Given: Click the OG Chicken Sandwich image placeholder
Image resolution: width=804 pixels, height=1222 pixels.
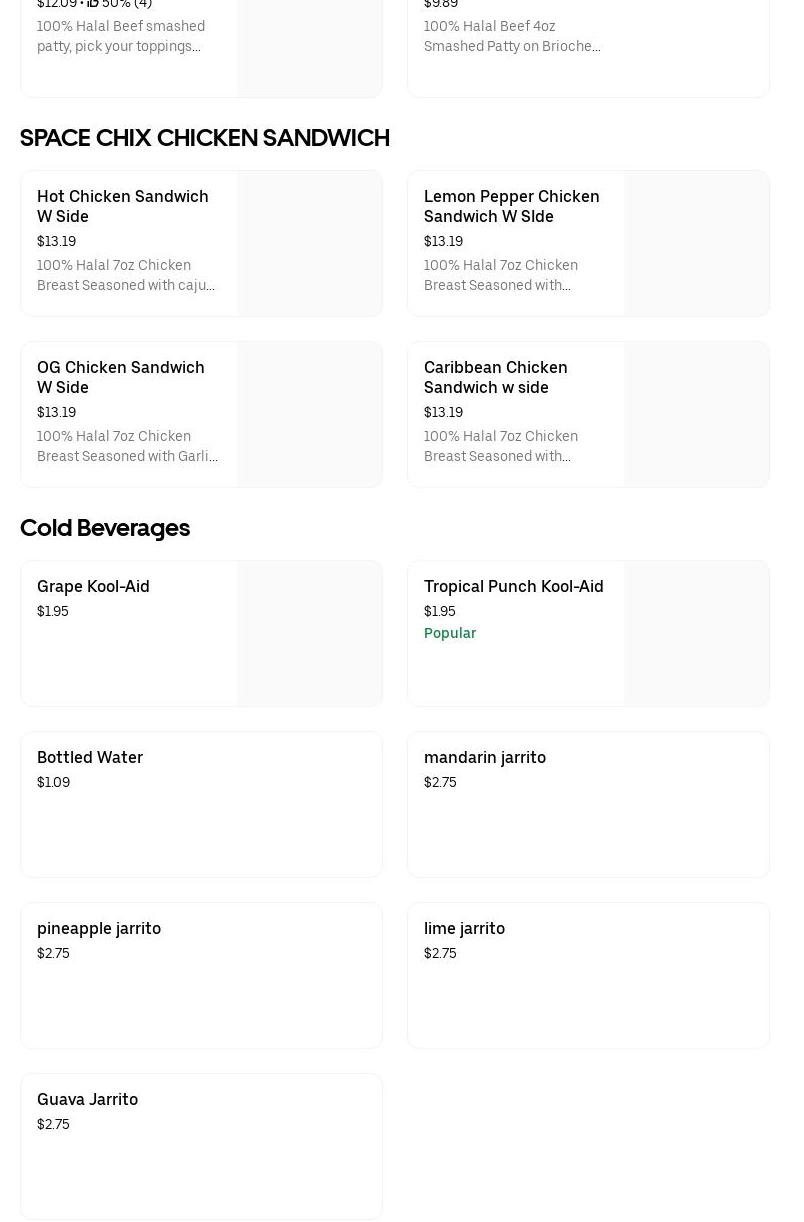Looking at the screenshot, I should coord(310,415).
